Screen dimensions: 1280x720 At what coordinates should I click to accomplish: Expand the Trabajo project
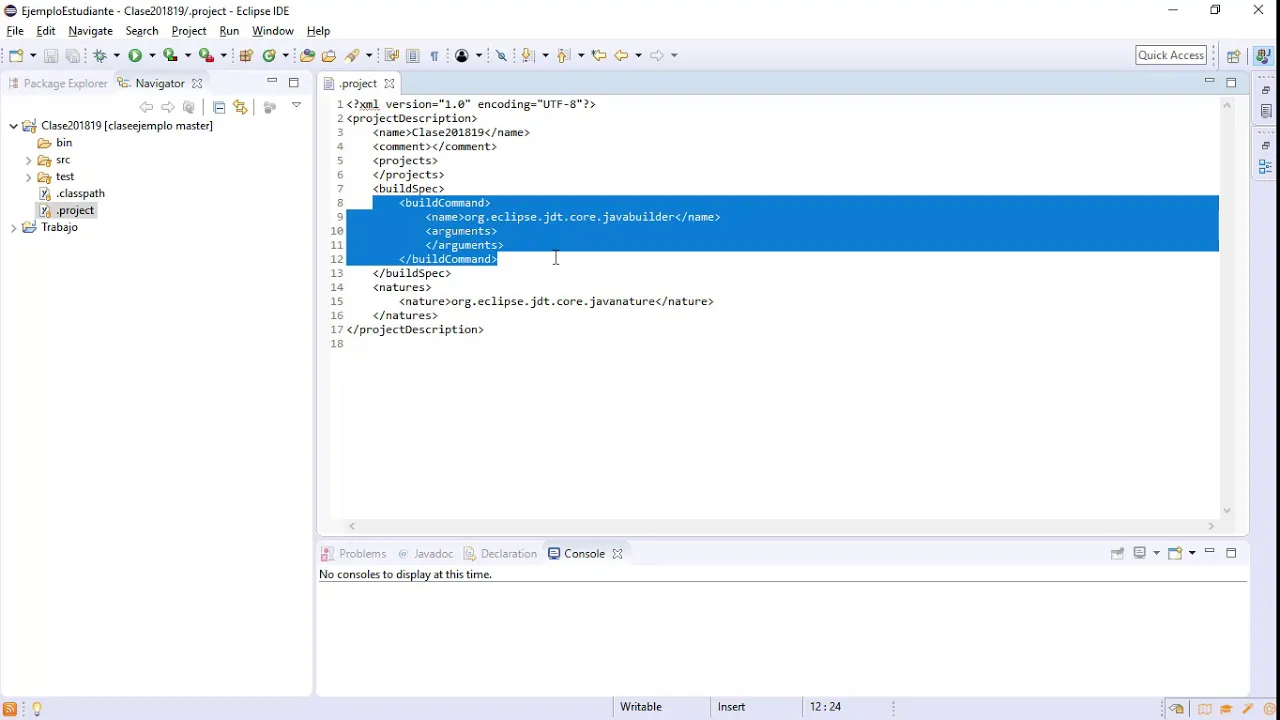[13, 228]
